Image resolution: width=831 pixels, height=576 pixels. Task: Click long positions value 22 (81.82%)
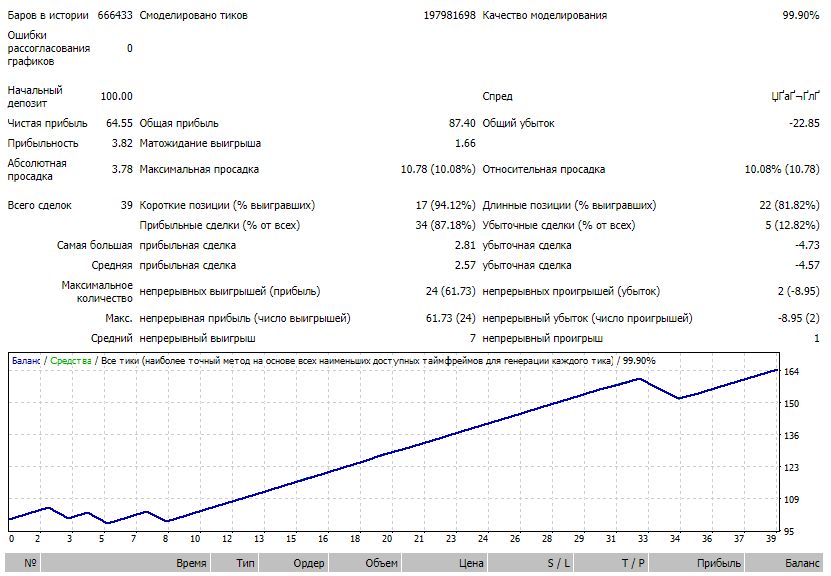[789, 206]
